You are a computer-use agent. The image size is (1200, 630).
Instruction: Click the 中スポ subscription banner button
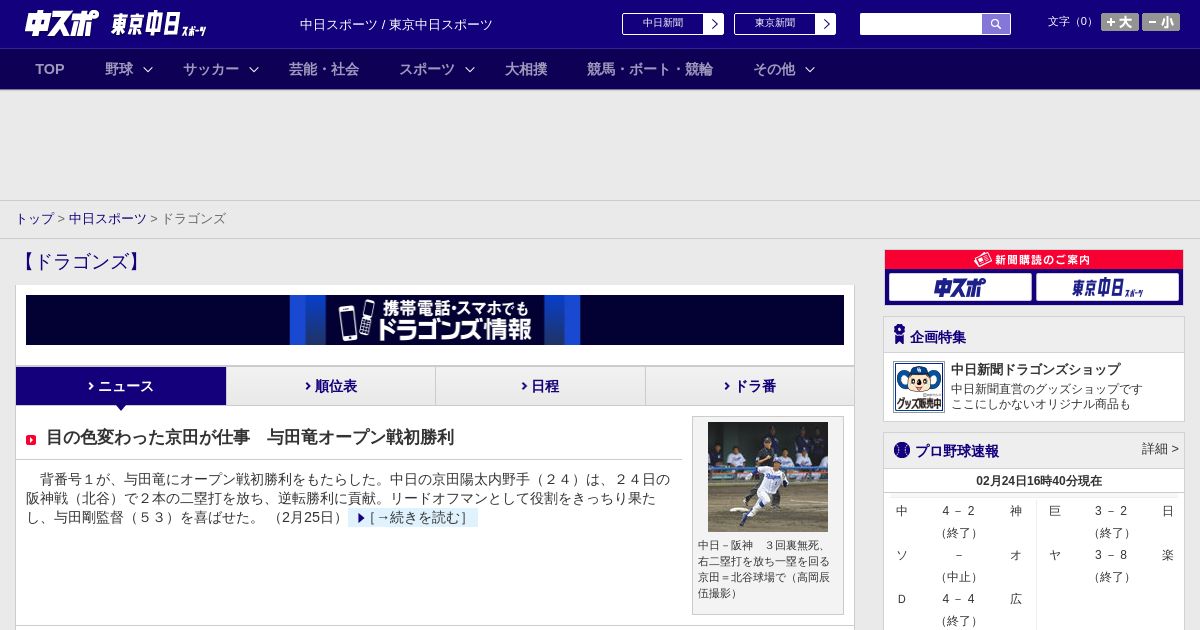pos(960,287)
